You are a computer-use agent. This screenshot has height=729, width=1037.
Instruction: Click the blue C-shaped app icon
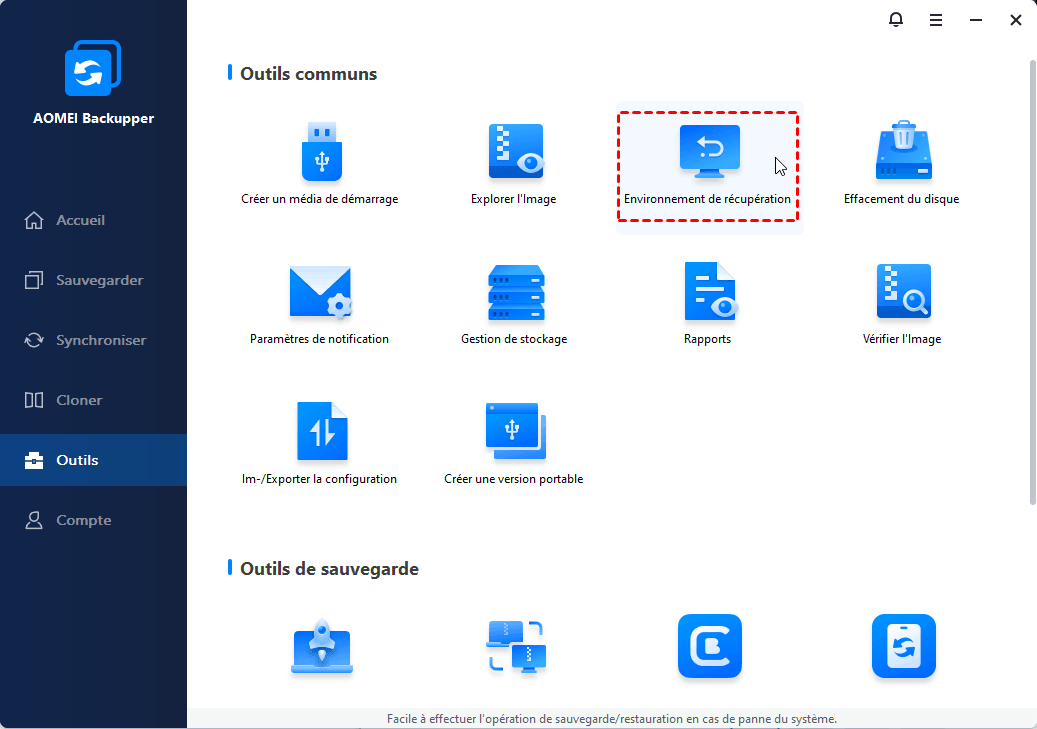(x=710, y=646)
